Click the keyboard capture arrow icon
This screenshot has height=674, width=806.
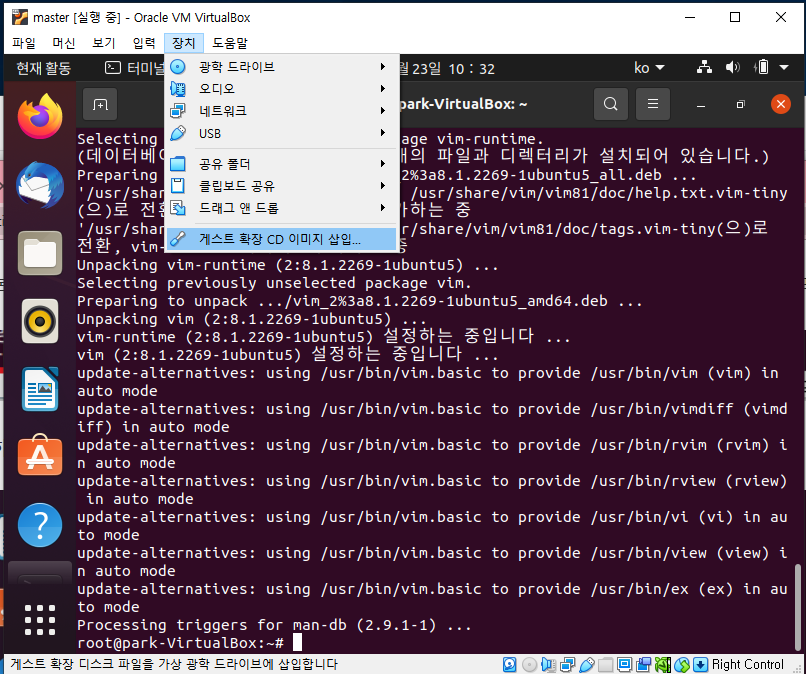point(700,665)
